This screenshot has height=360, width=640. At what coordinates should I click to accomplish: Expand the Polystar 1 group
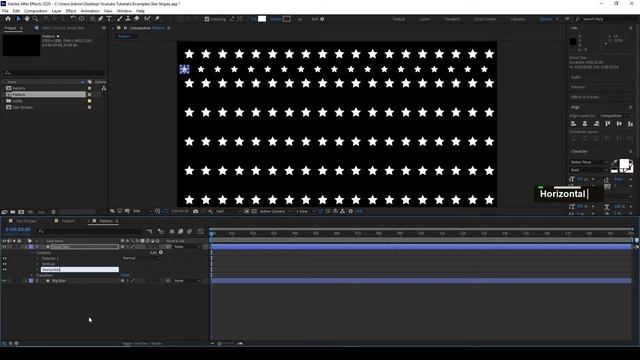tap(38, 258)
